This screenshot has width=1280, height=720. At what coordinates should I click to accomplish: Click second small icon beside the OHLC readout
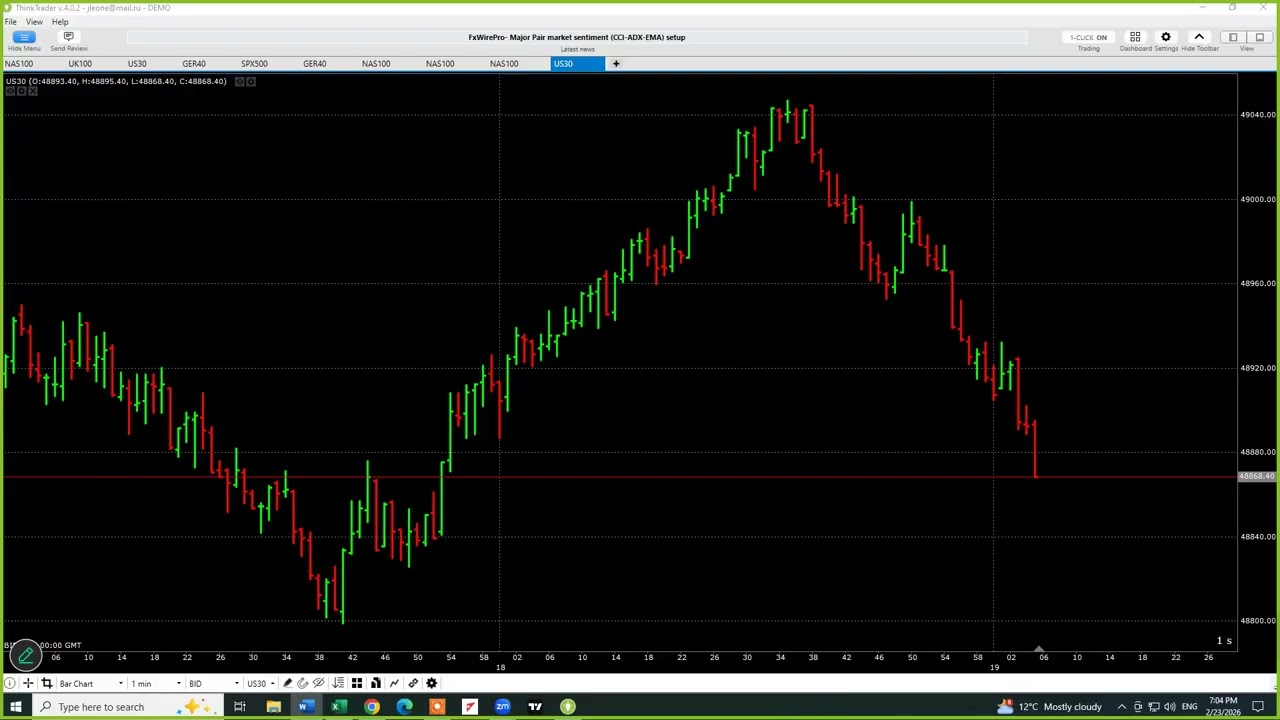[x=251, y=81]
